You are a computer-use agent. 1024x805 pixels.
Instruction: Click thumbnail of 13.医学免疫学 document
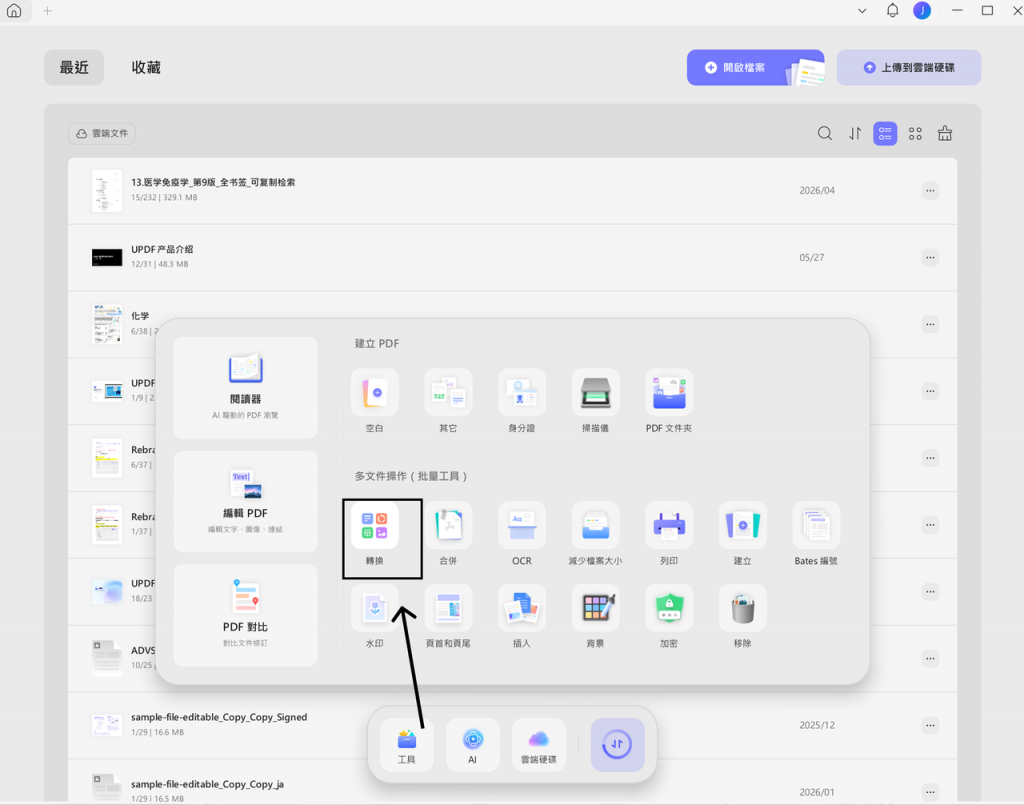click(107, 191)
